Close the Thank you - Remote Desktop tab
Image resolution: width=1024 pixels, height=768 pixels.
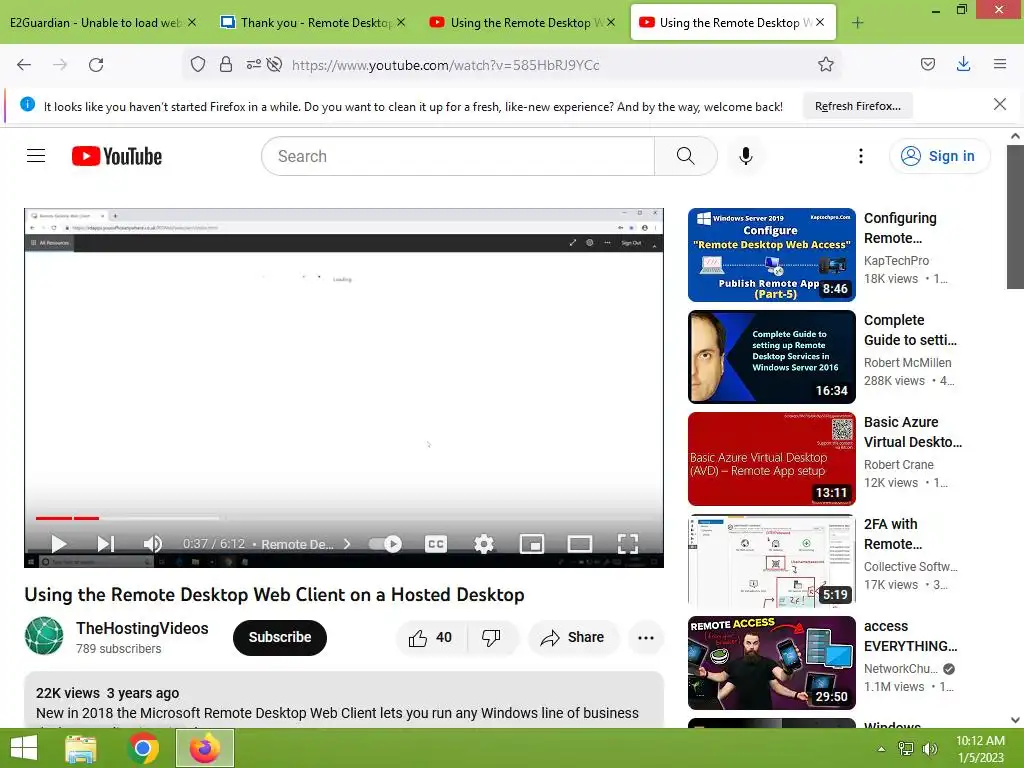(401, 22)
